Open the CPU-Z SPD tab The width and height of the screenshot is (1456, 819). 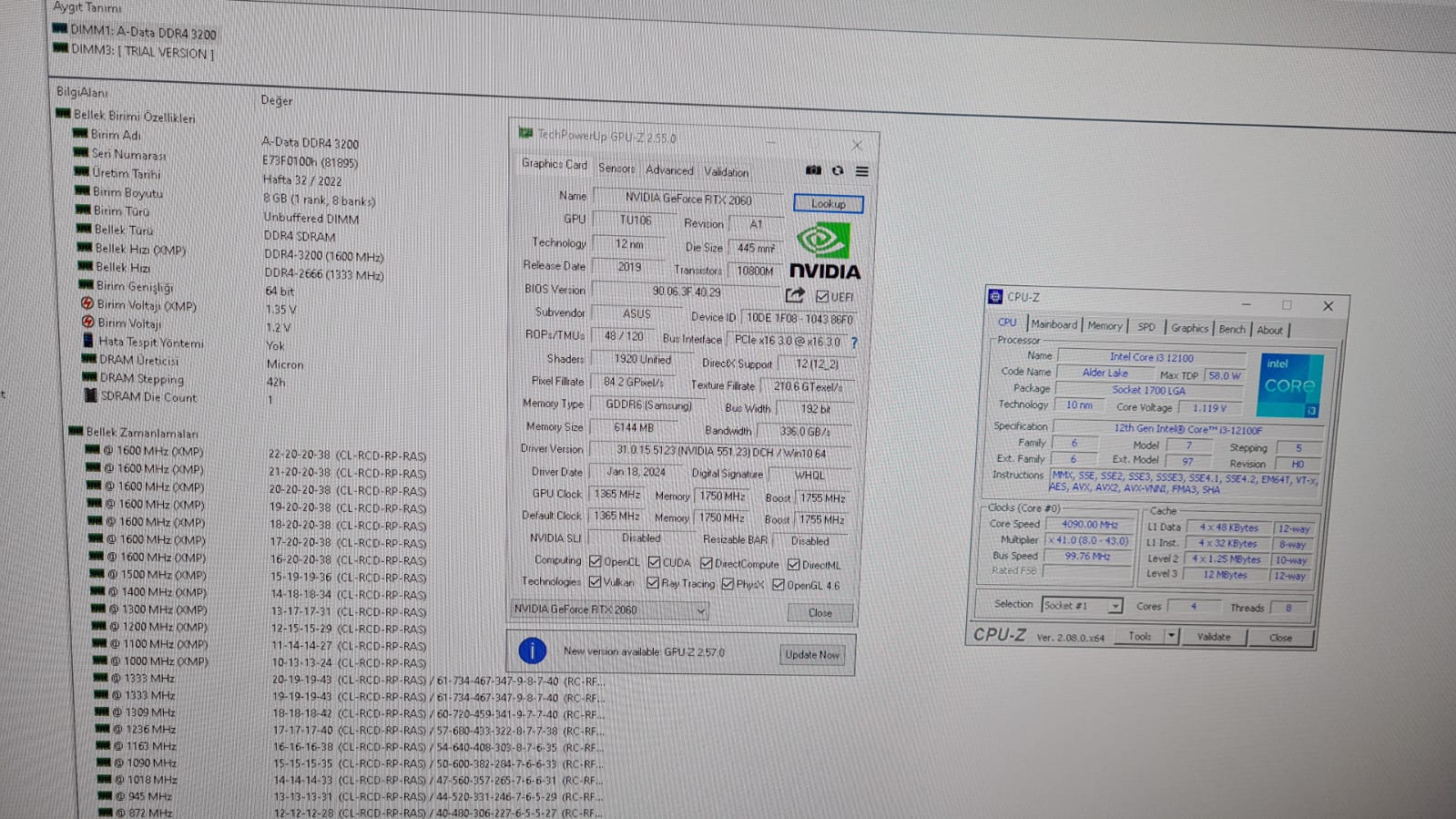tap(1146, 326)
